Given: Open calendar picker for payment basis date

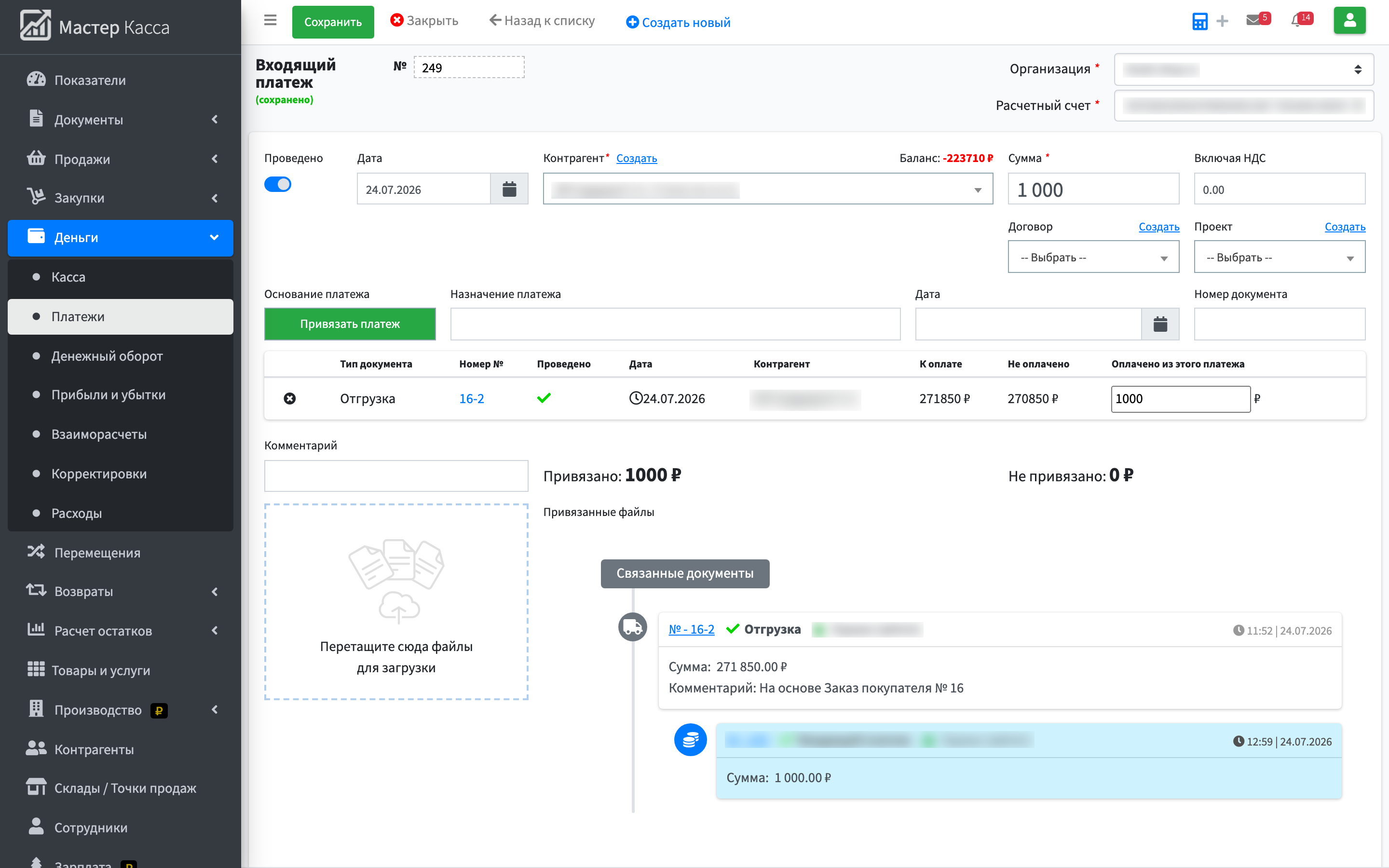Looking at the screenshot, I should click(x=1160, y=324).
